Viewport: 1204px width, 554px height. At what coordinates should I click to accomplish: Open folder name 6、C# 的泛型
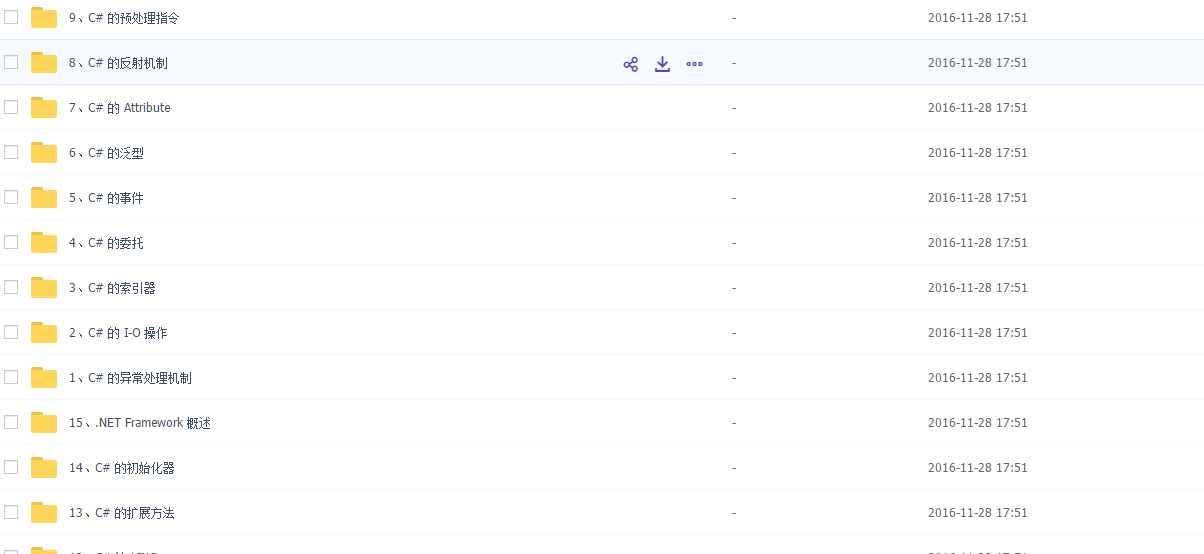pos(106,153)
